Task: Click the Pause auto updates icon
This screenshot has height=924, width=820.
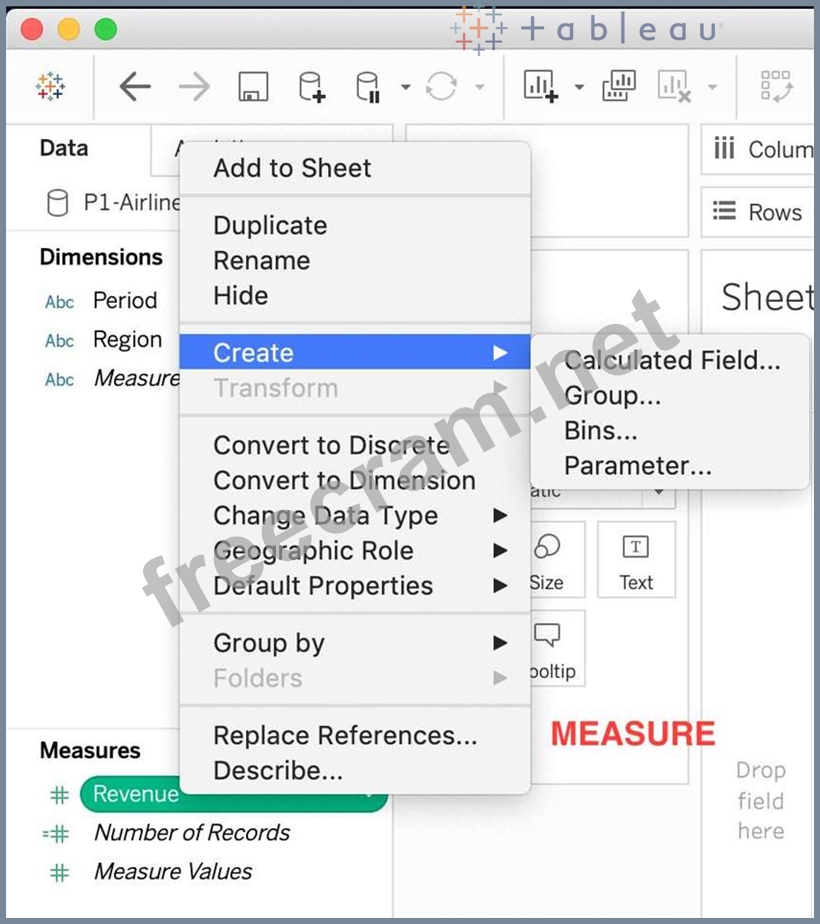Action: 368,88
